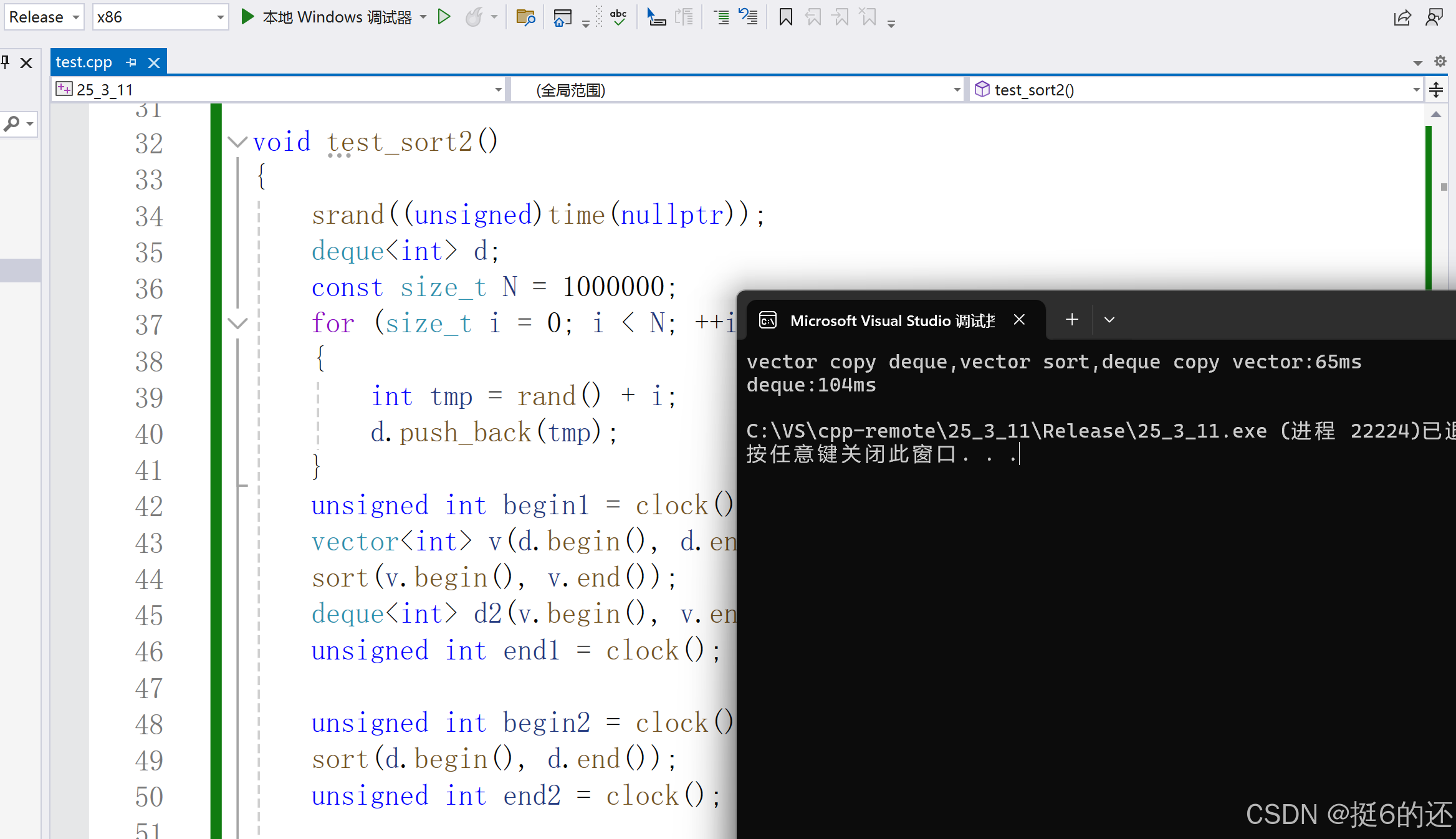Screen dimensions: 1456x839
Task: Close the debug console tab
Action: (x=1018, y=320)
